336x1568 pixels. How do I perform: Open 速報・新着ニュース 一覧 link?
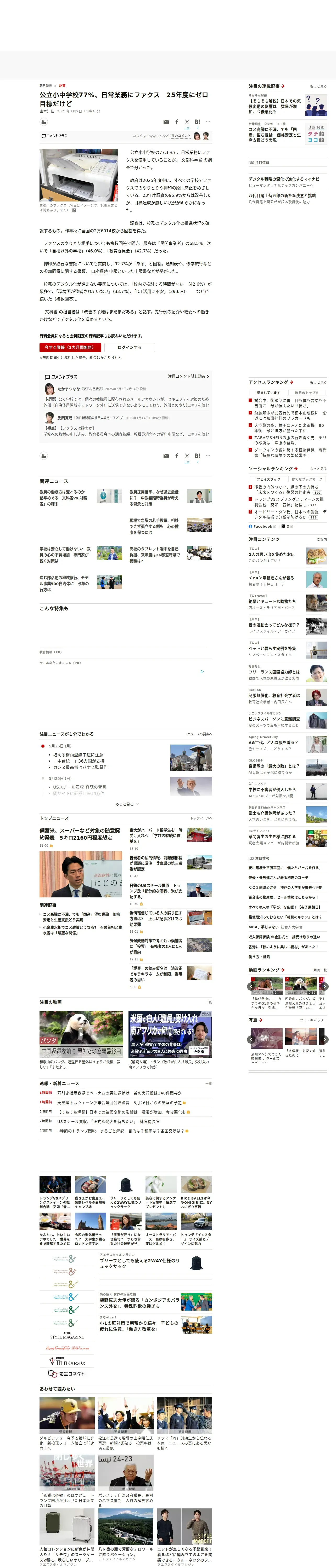[209, 1083]
